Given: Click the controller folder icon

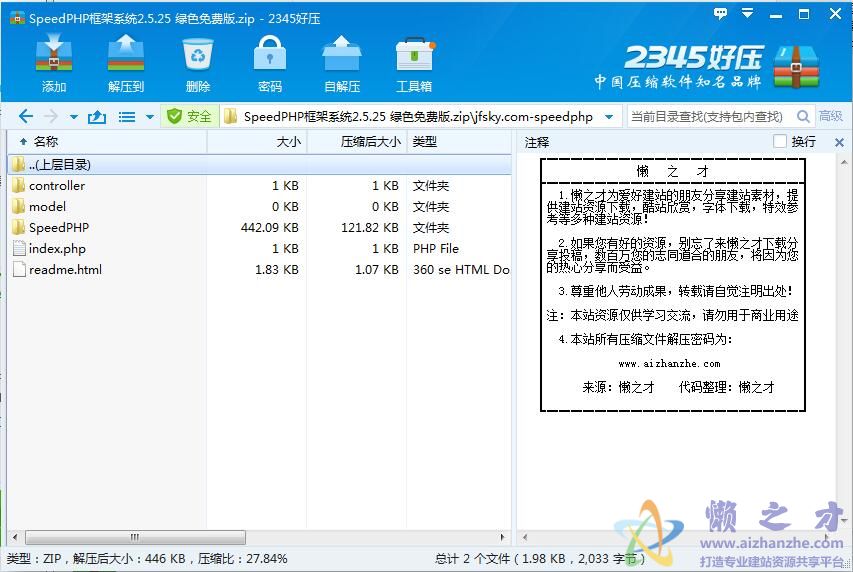Looking at the screenshot, I should point(18,186).
